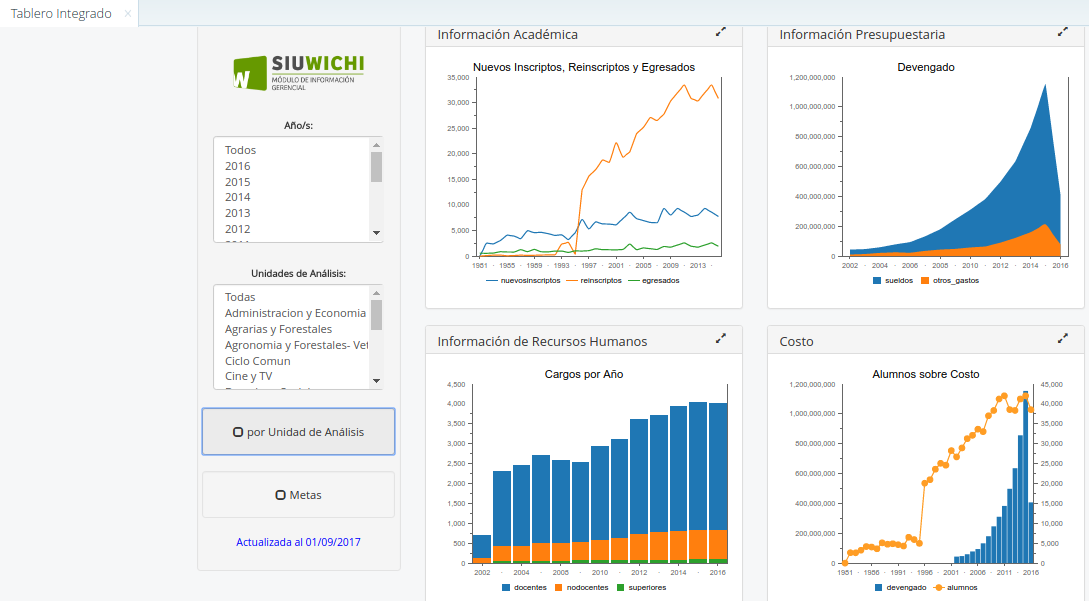This screenshot has height=601, width=1089.
Task: Expand the Información Académica panel
Action: pos(720,32)
